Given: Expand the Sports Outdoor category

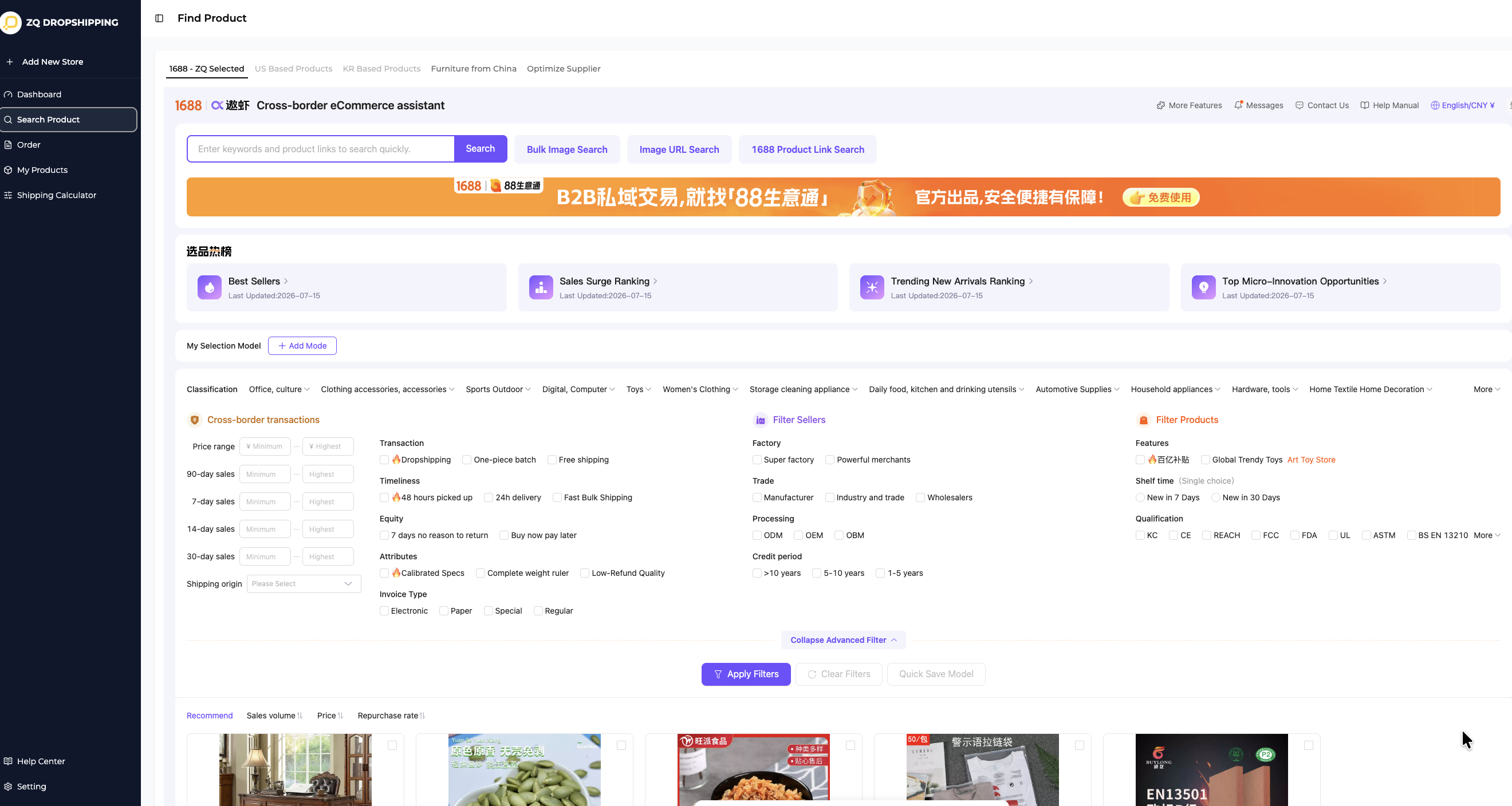Looking at the screenshot, I should 498,389.
